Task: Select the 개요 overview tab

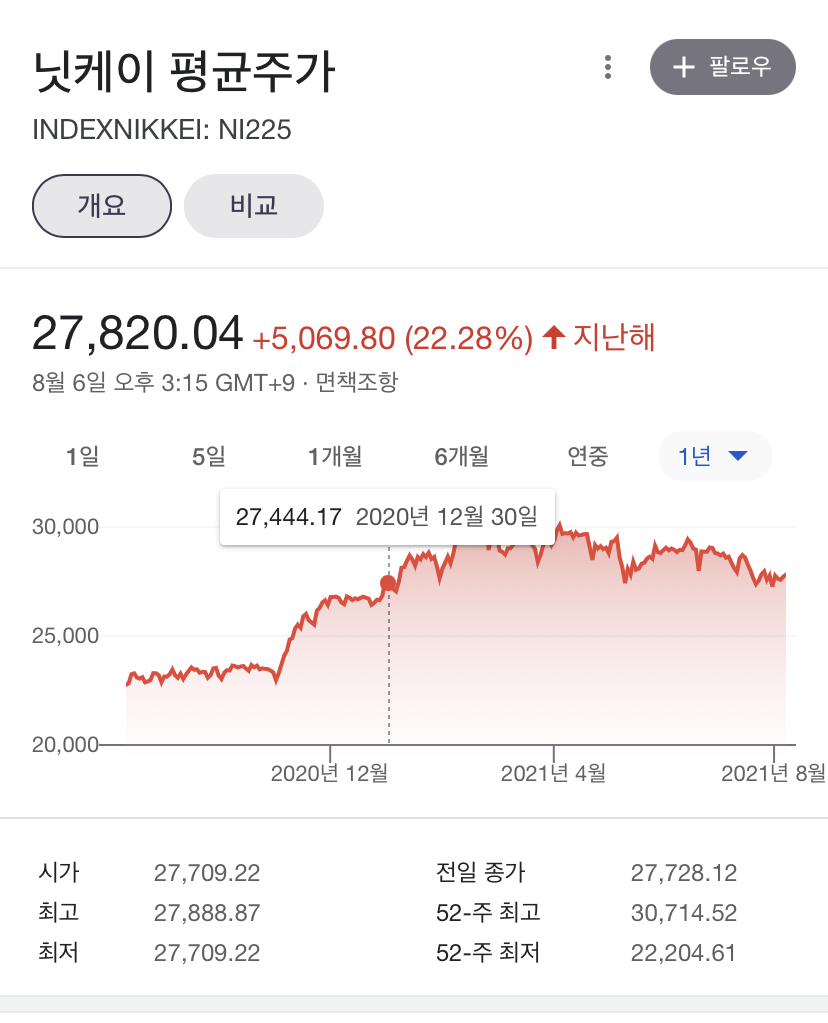Action: coord(102,206)
